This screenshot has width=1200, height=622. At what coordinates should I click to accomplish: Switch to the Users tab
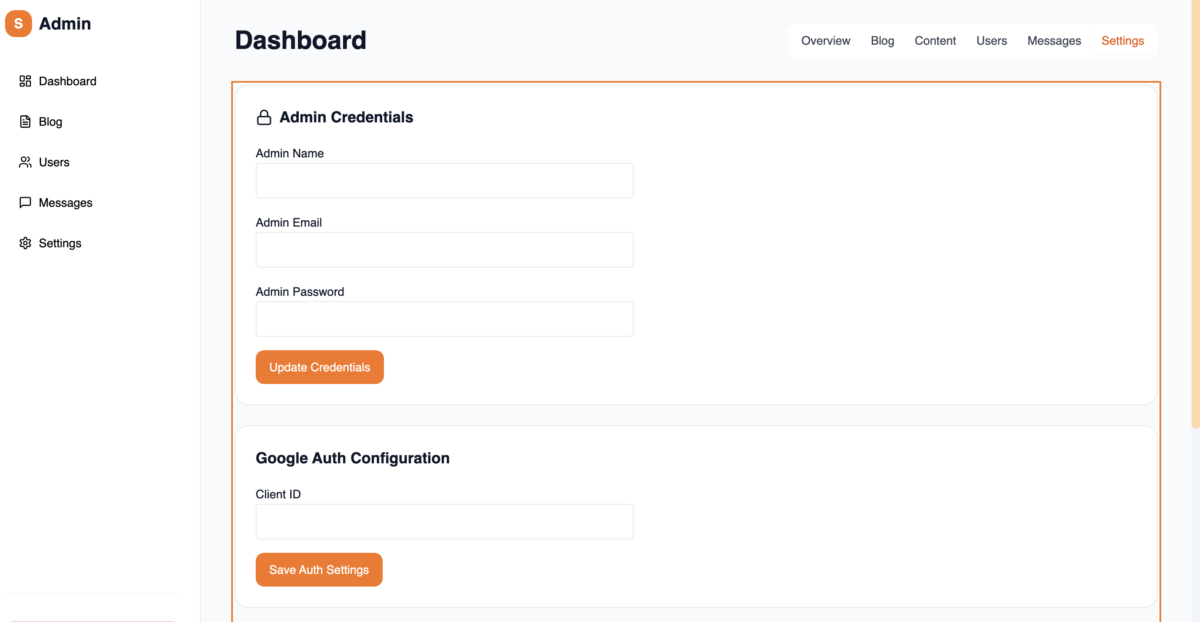(x=991, y=40)
